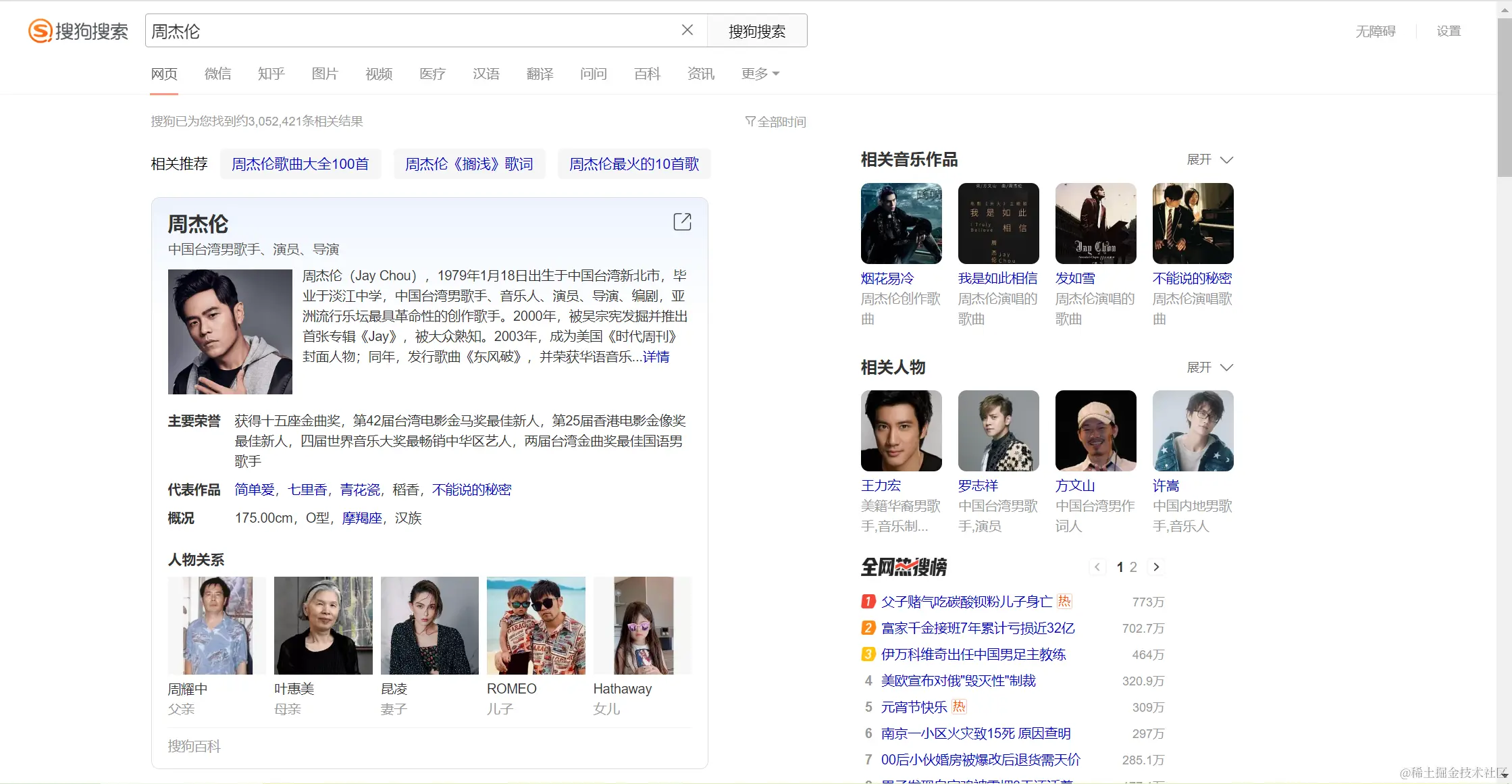Select page 2 of hot search
The image size is (1512, 784).
(1133, 567)
